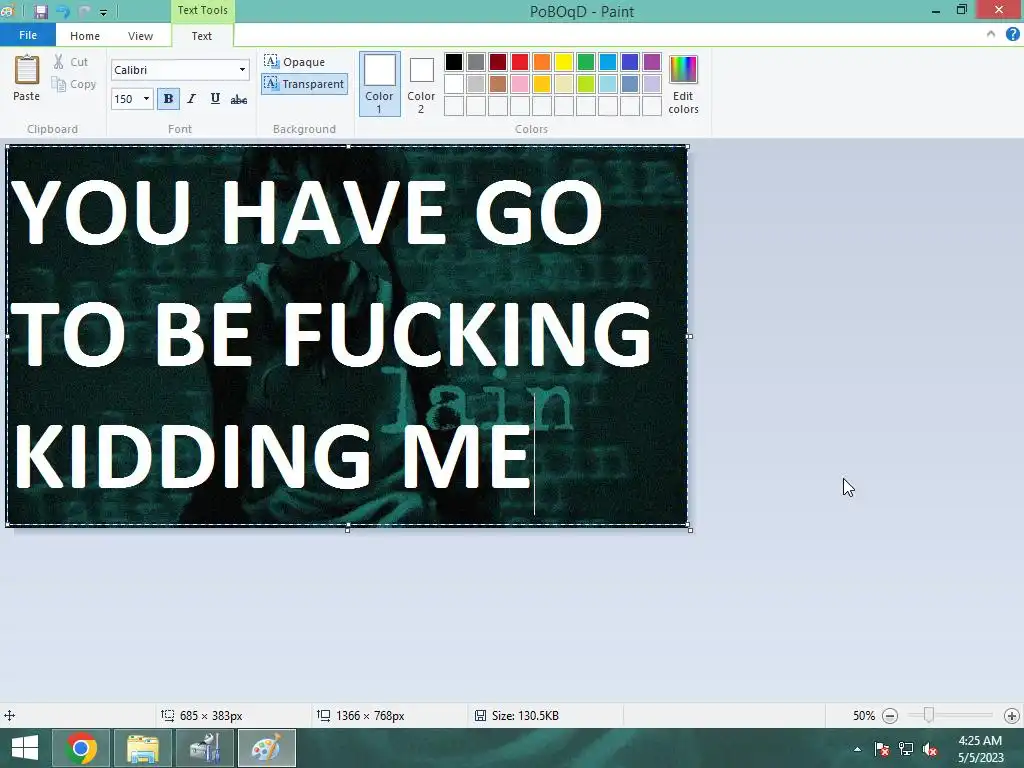This screenshot has width=1024, height=768.
Task: Open Edit colors dialog
Action: point(683,84)
